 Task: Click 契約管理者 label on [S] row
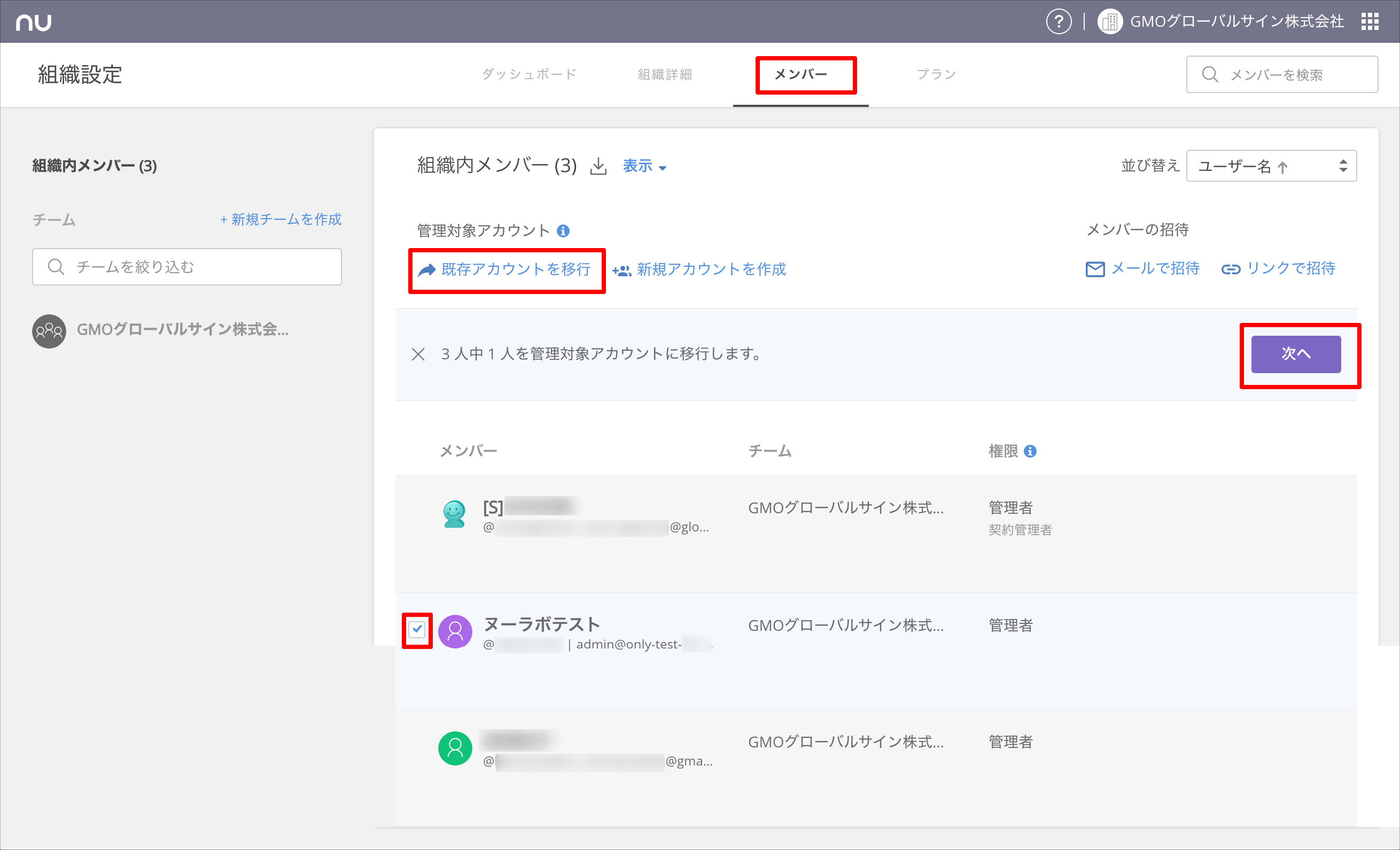[x=1021, y=530]
